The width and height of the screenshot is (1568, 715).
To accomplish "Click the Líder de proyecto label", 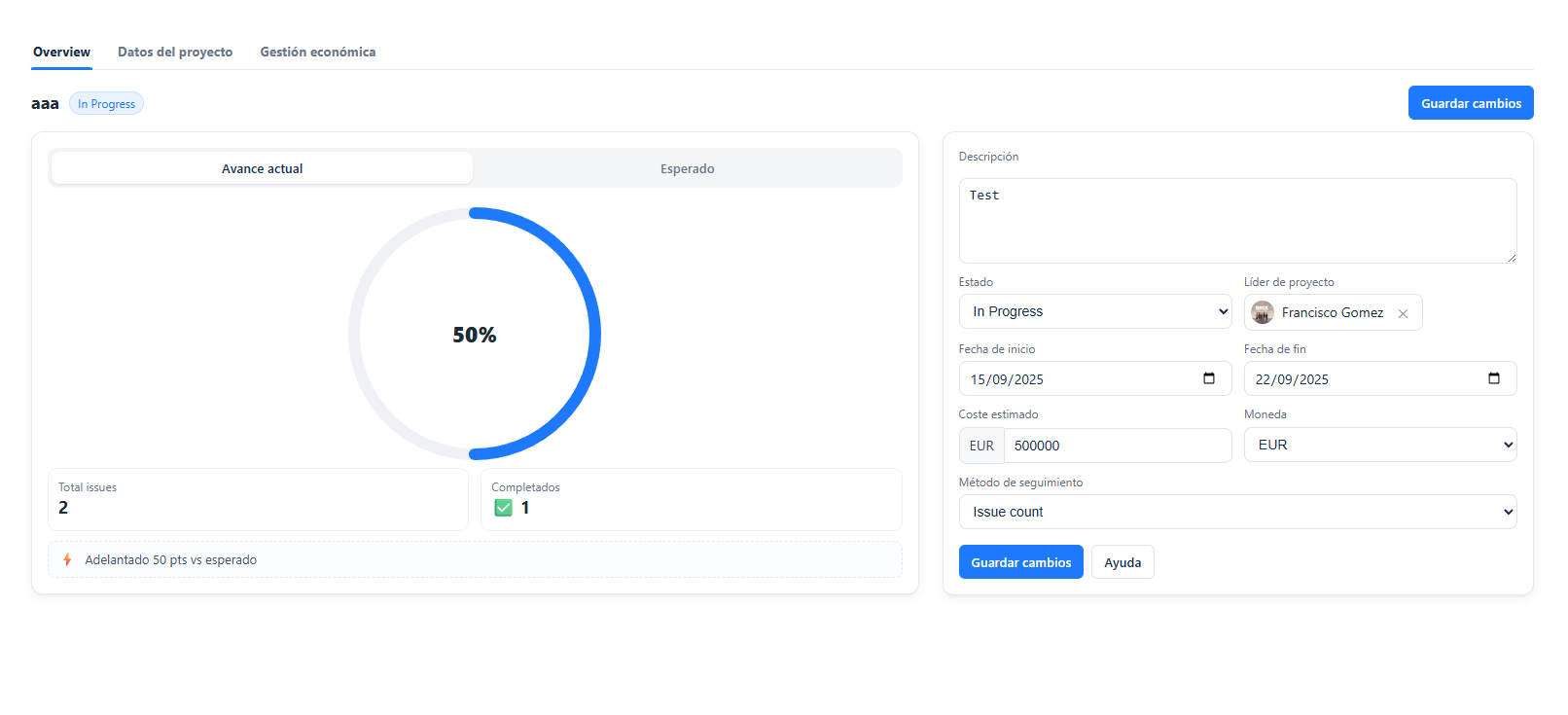I will [1289, 282].
